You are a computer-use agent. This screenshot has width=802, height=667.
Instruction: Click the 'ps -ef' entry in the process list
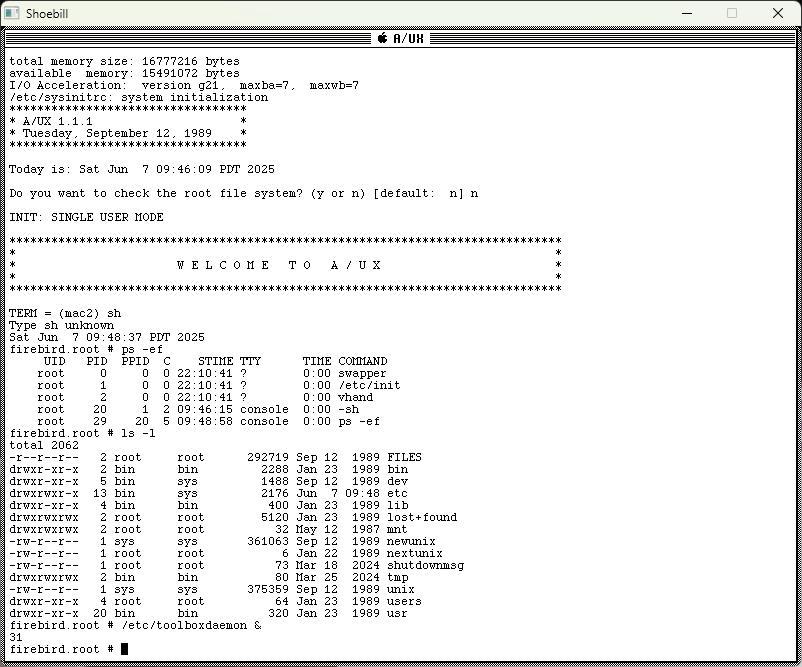click(x=359, y=421)
